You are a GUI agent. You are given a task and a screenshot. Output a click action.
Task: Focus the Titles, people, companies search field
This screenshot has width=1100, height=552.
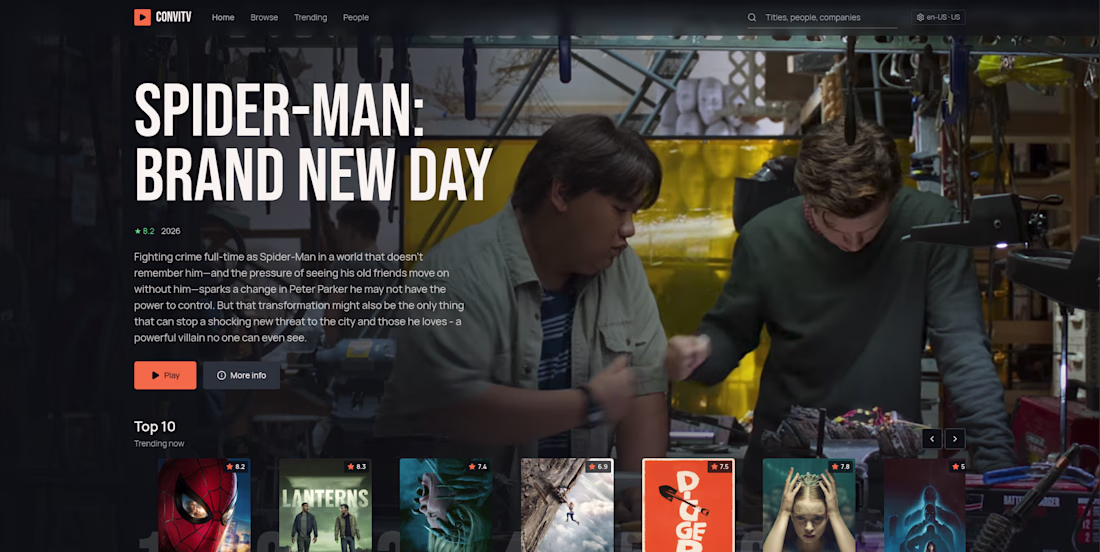(822, 18)
